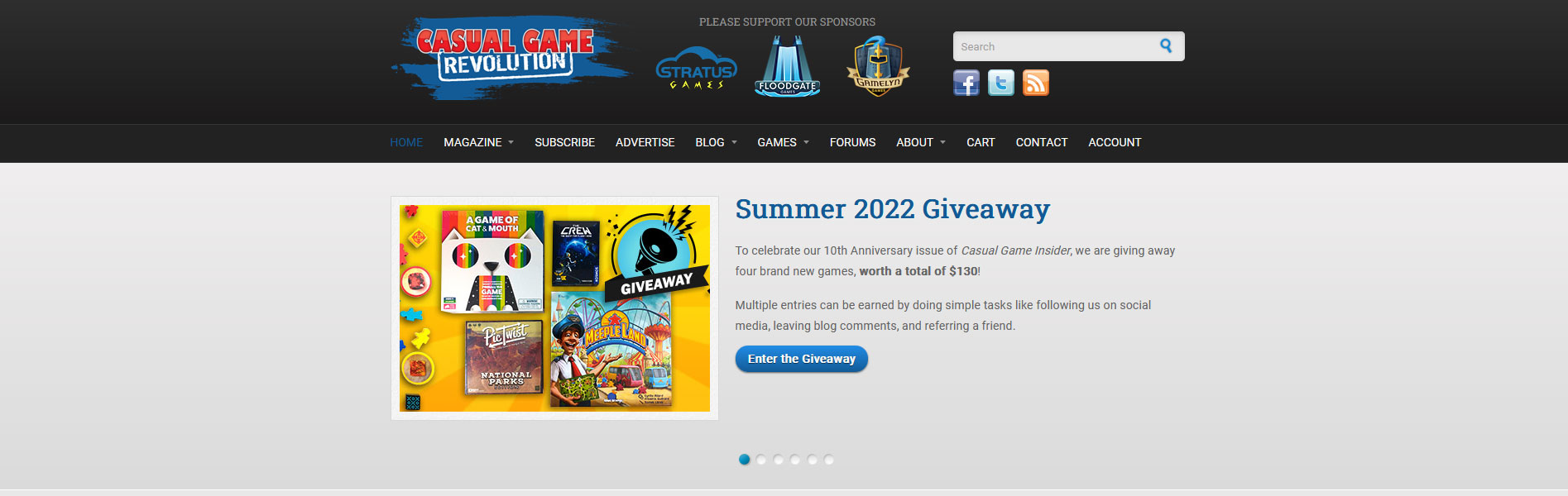Select the first active slideshow dot
Screen dimensions: 1568x496
[x=744, y=460]
